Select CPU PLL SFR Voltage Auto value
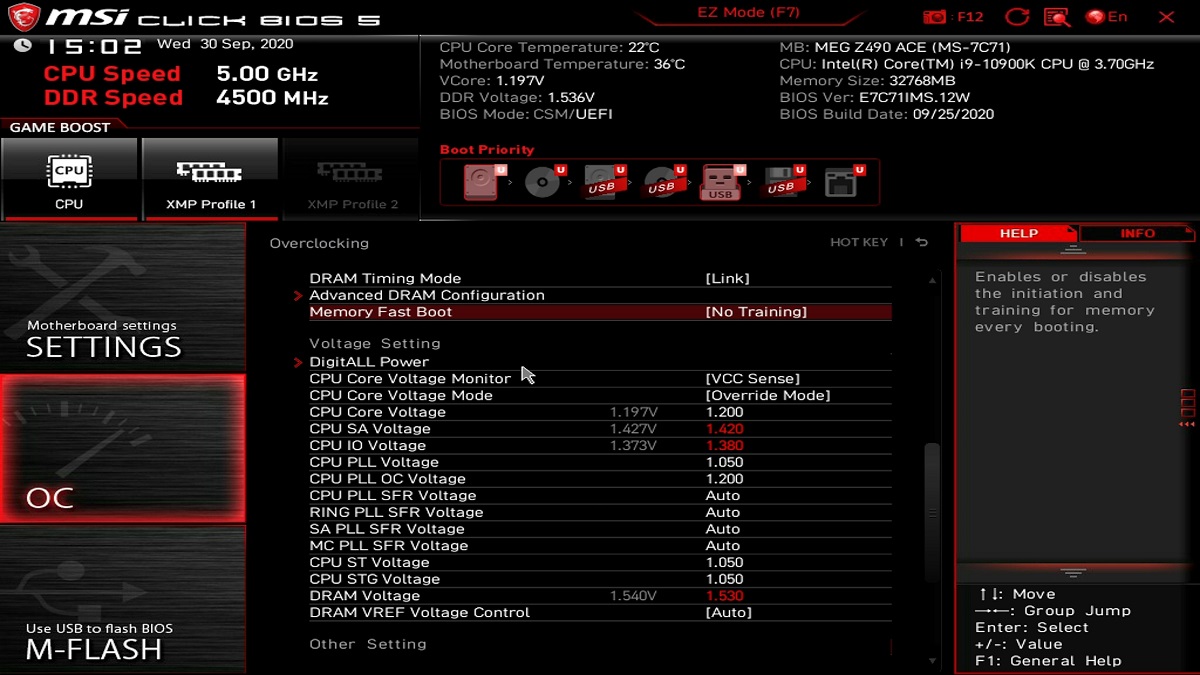 click(x=723, y=496)
